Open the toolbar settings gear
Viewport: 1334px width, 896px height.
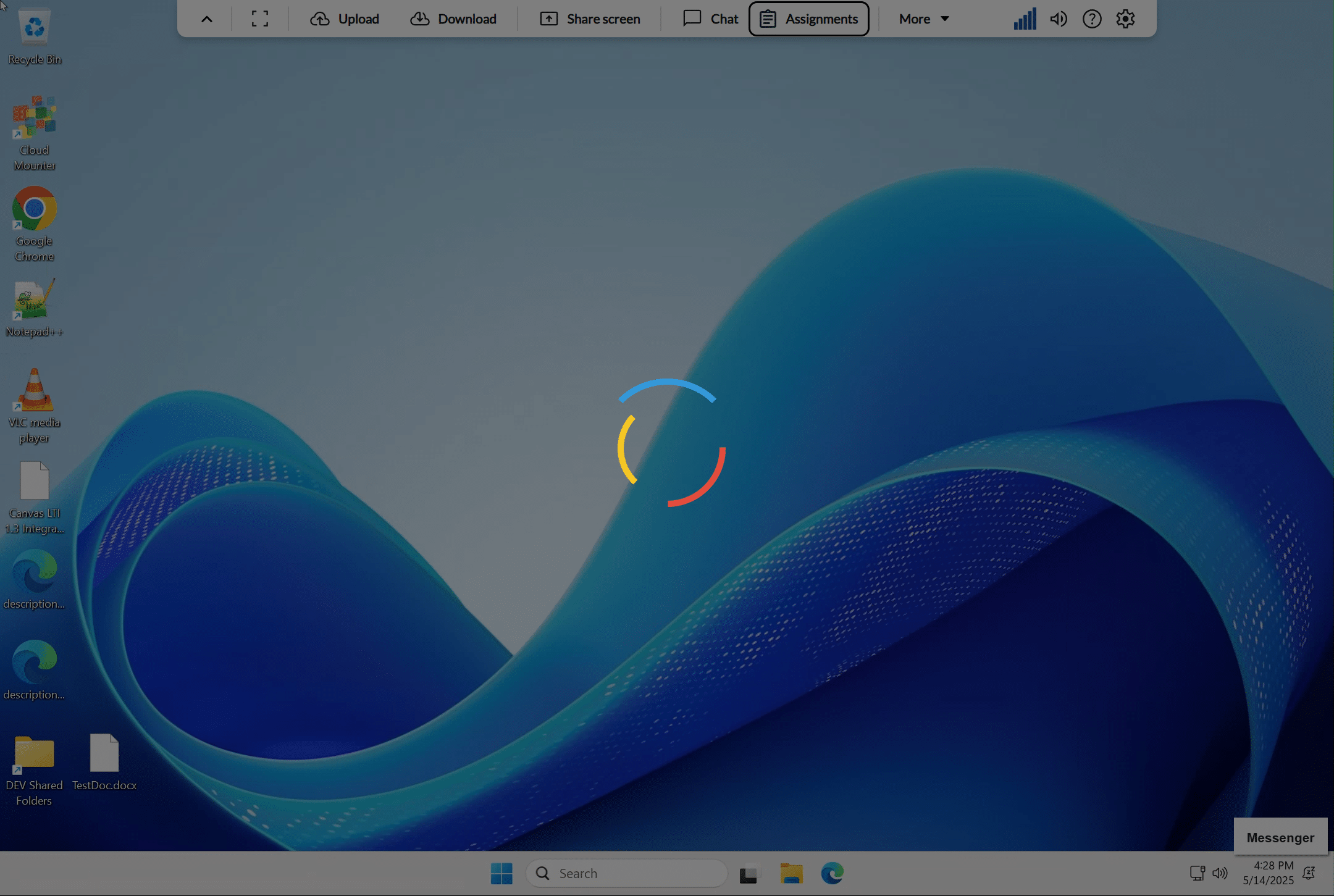1125,19
